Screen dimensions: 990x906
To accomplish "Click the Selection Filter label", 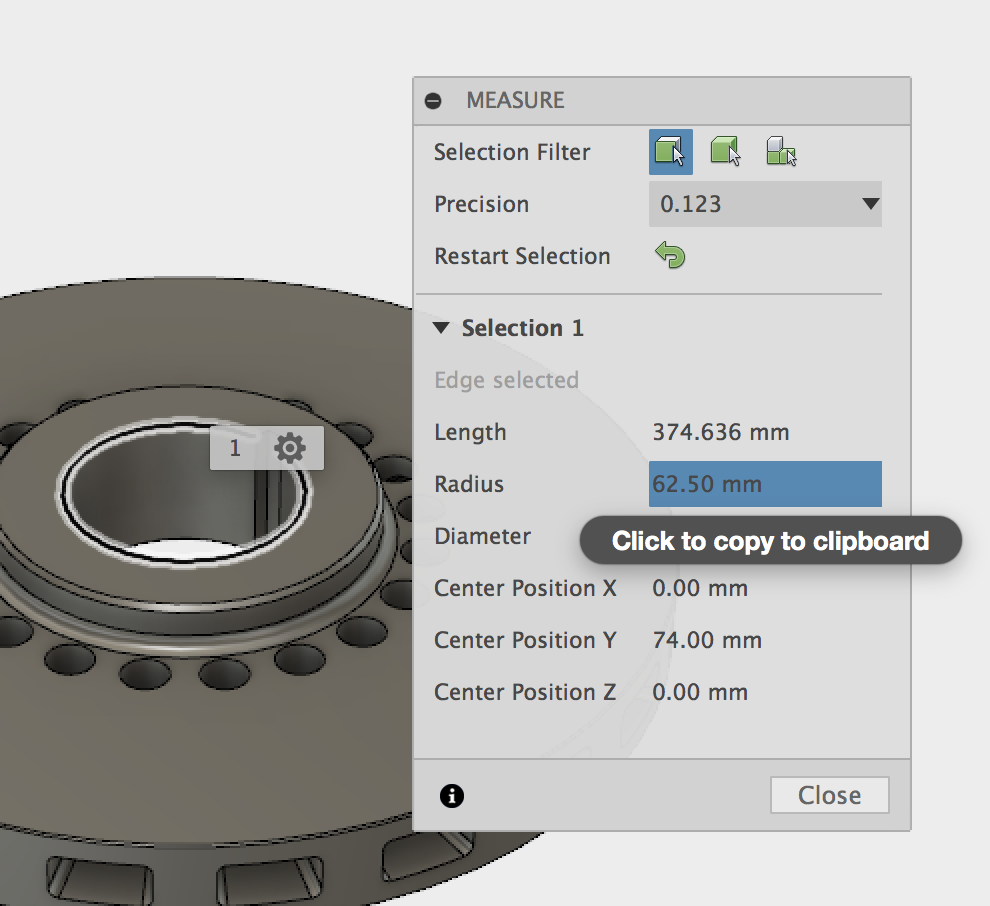I will pos(511,152).
